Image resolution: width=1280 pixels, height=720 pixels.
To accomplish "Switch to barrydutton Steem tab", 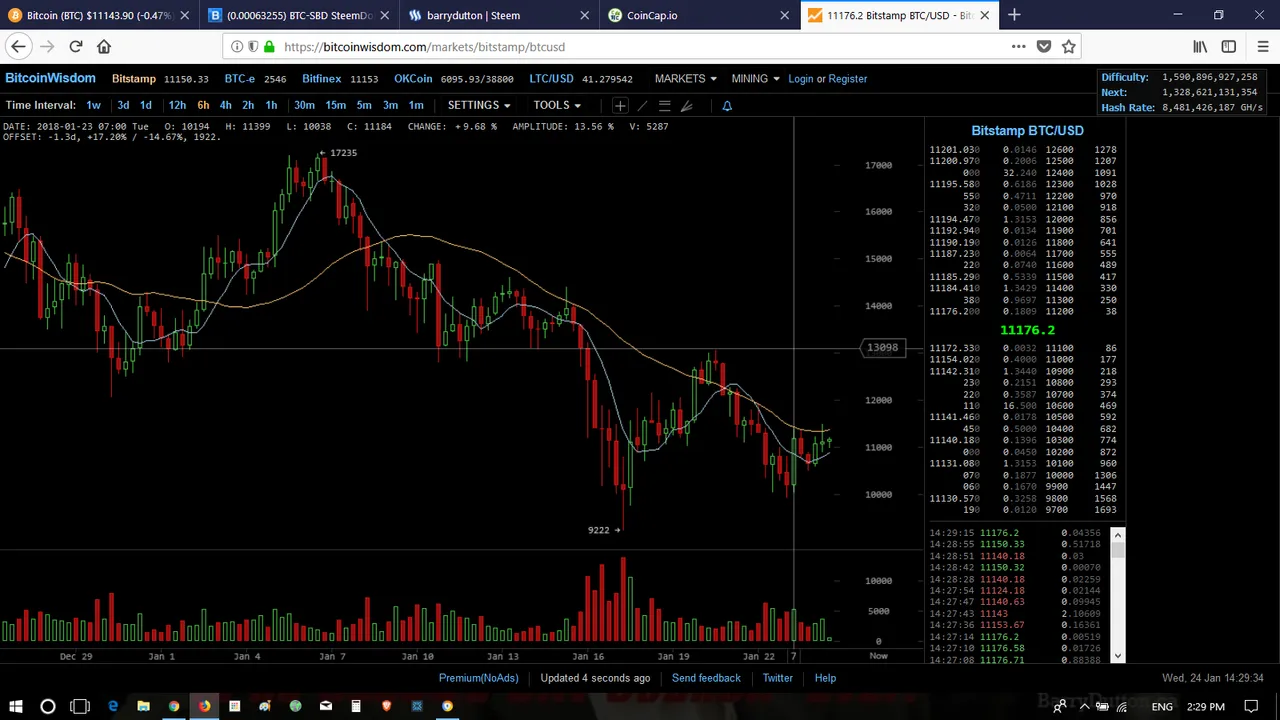I will click(499, 15).
